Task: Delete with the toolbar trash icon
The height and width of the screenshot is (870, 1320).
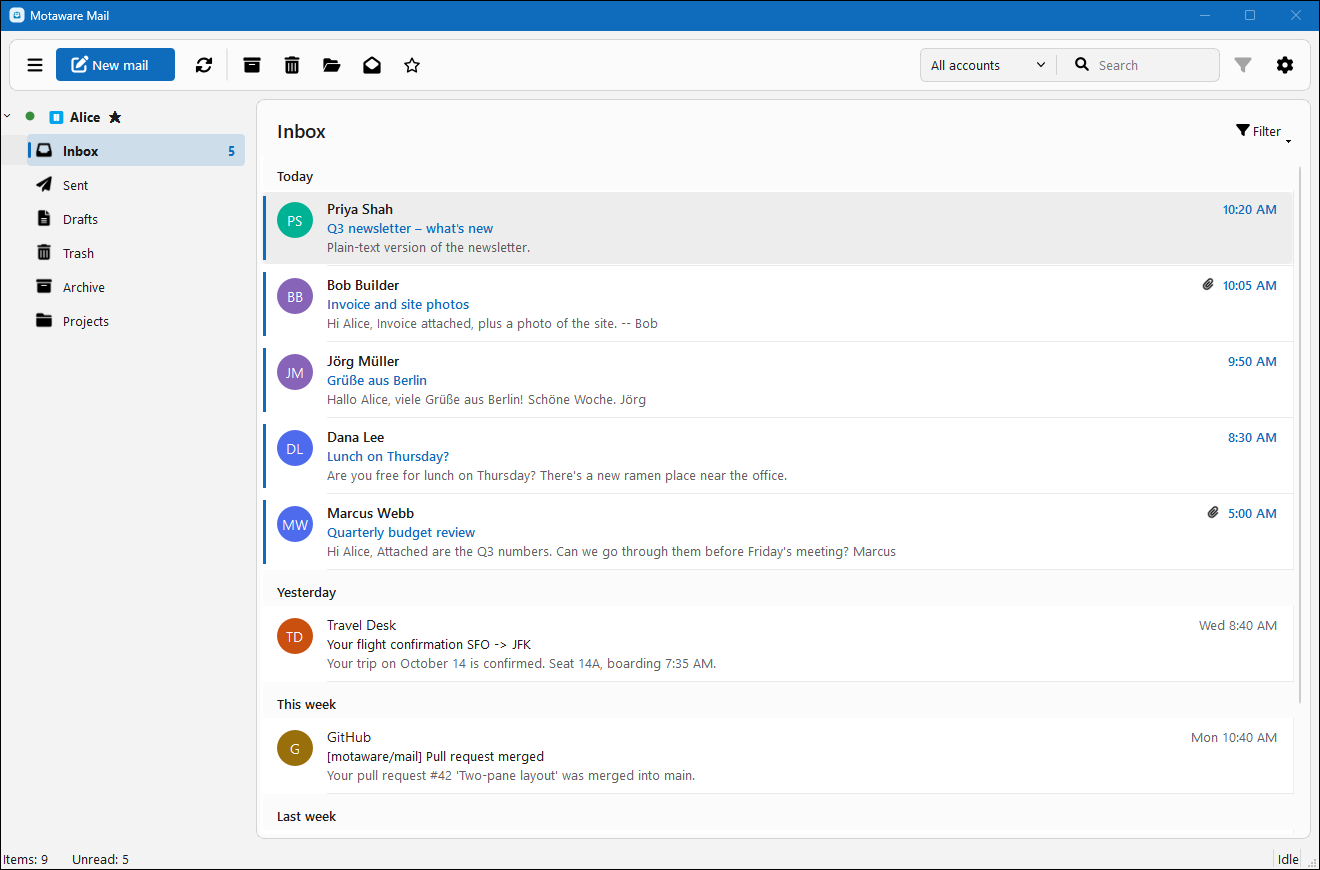Action: [x=292, y=65]
